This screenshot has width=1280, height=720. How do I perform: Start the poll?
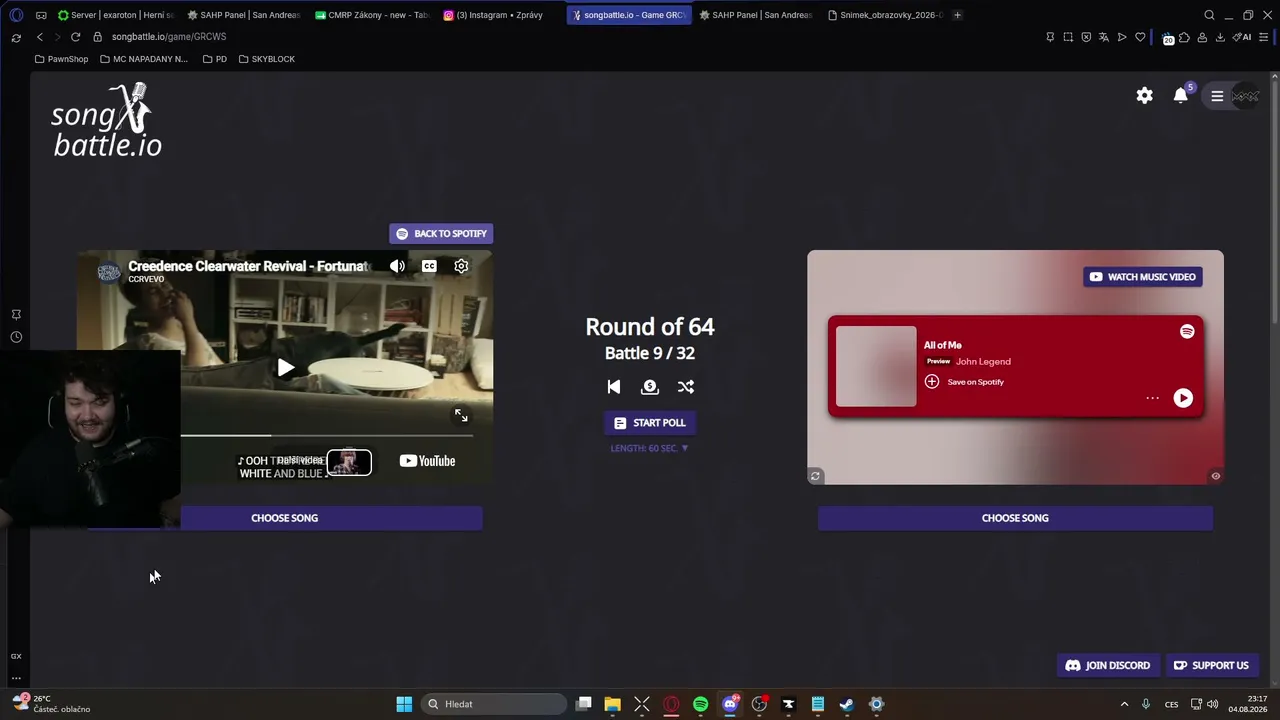coord(650,423)
